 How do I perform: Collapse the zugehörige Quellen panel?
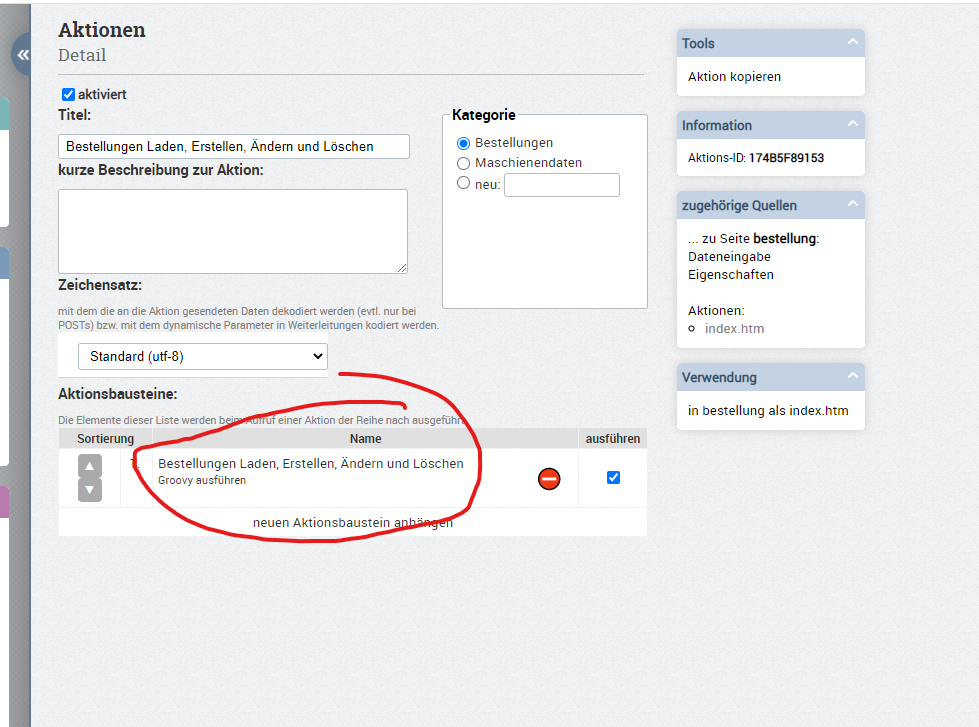point(852,205)
